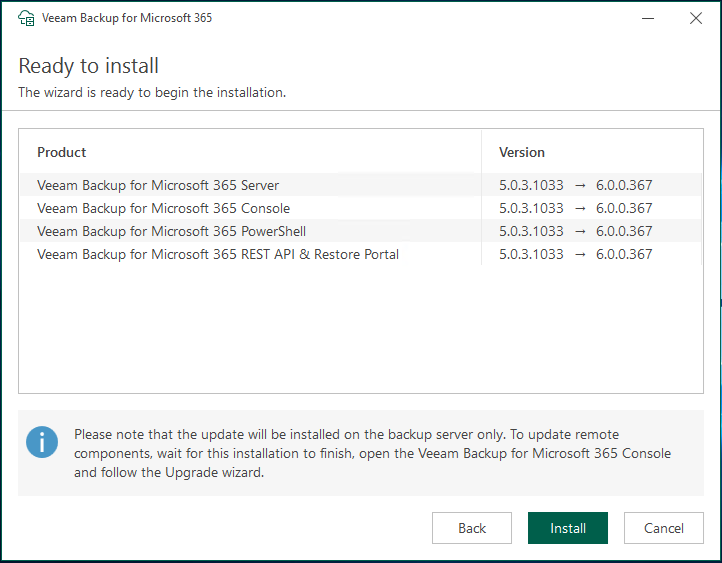
Task: Click the window title Veeam Backup for Microsoft 365
Action: [x=127, y=18]
